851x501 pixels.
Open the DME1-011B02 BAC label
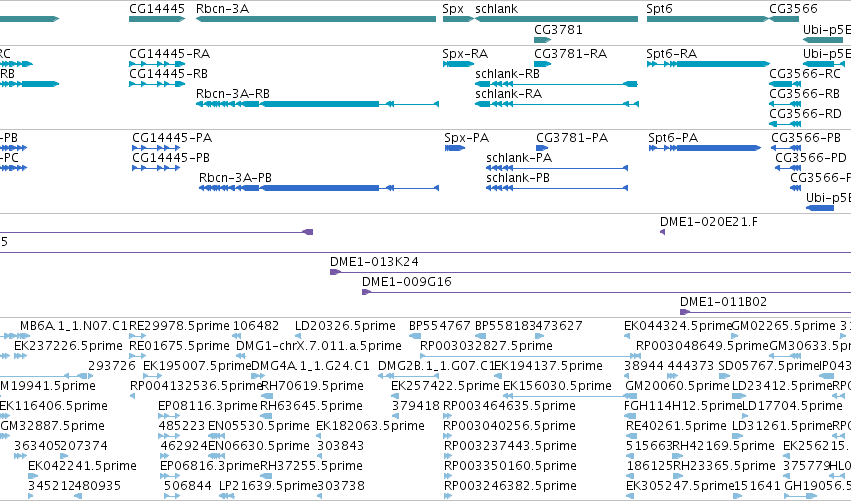click(x=723, y=302)
